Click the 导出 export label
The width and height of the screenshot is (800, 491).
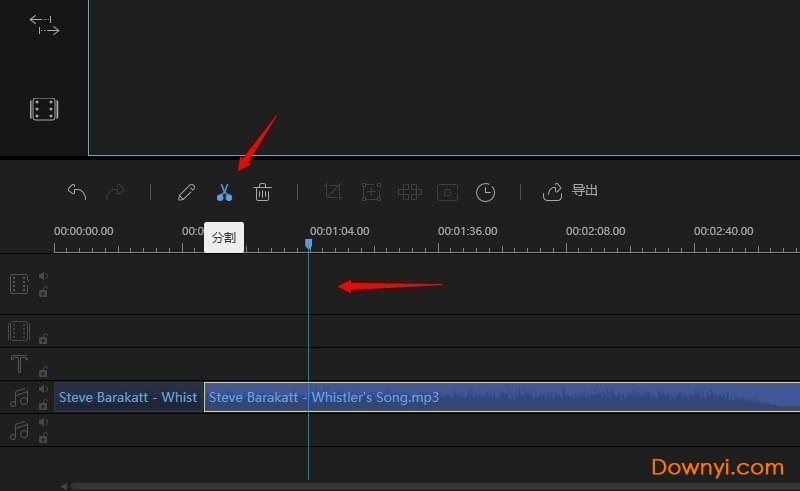(585, 190)
